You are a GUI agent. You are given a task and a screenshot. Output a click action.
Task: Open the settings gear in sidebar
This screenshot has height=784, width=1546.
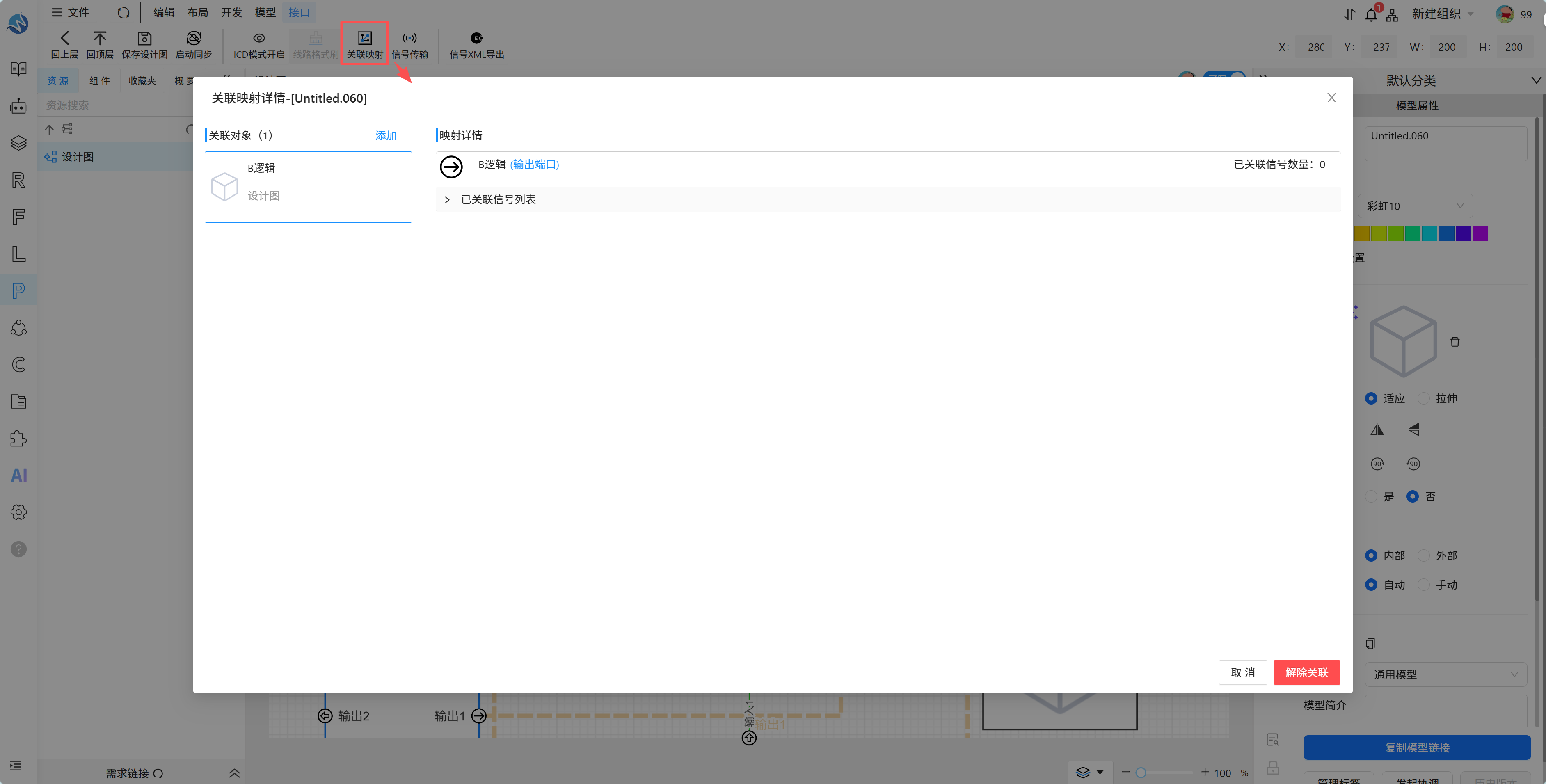18,512
